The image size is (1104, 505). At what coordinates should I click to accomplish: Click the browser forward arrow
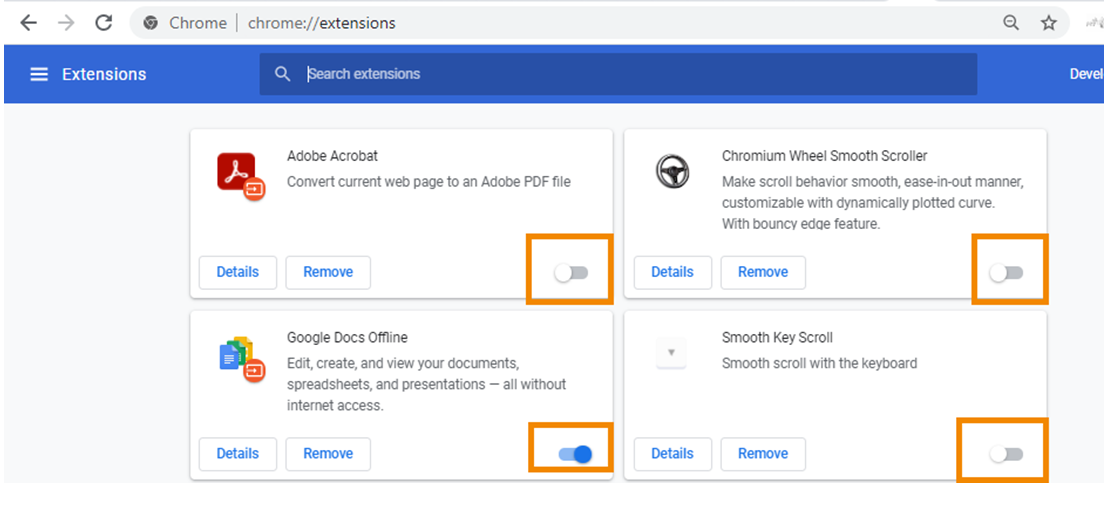tap(66, 23)
